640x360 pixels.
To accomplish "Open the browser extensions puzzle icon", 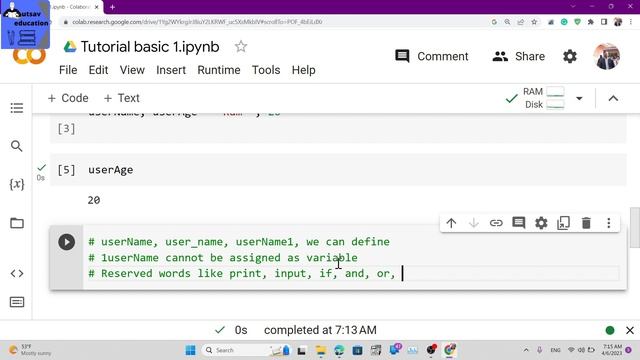I will [591, 22].
